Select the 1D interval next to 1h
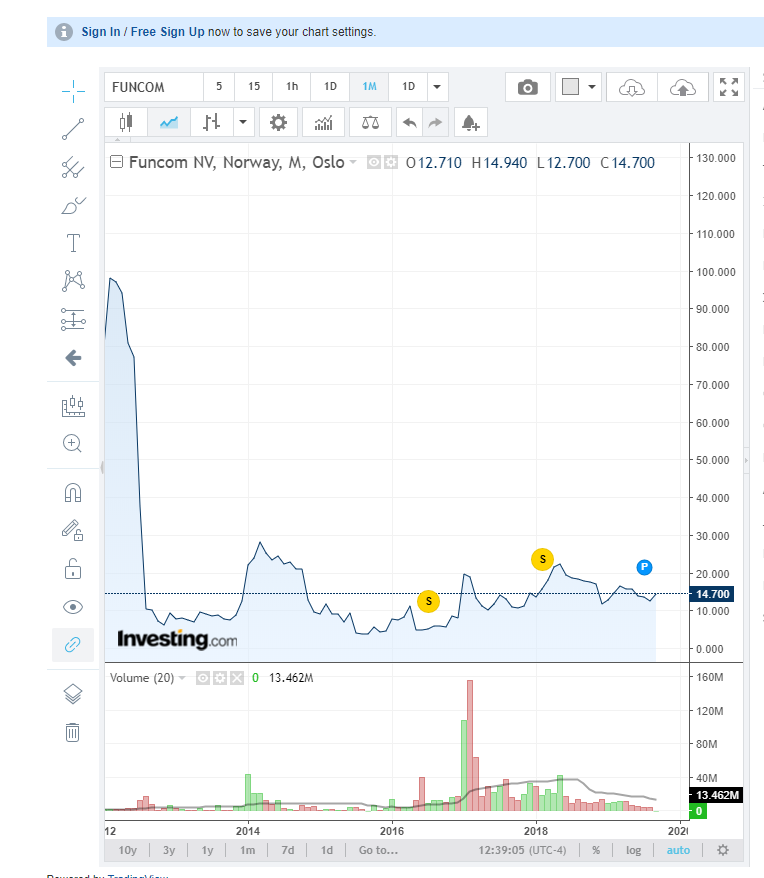764x878 pixels. pos(330,87)
